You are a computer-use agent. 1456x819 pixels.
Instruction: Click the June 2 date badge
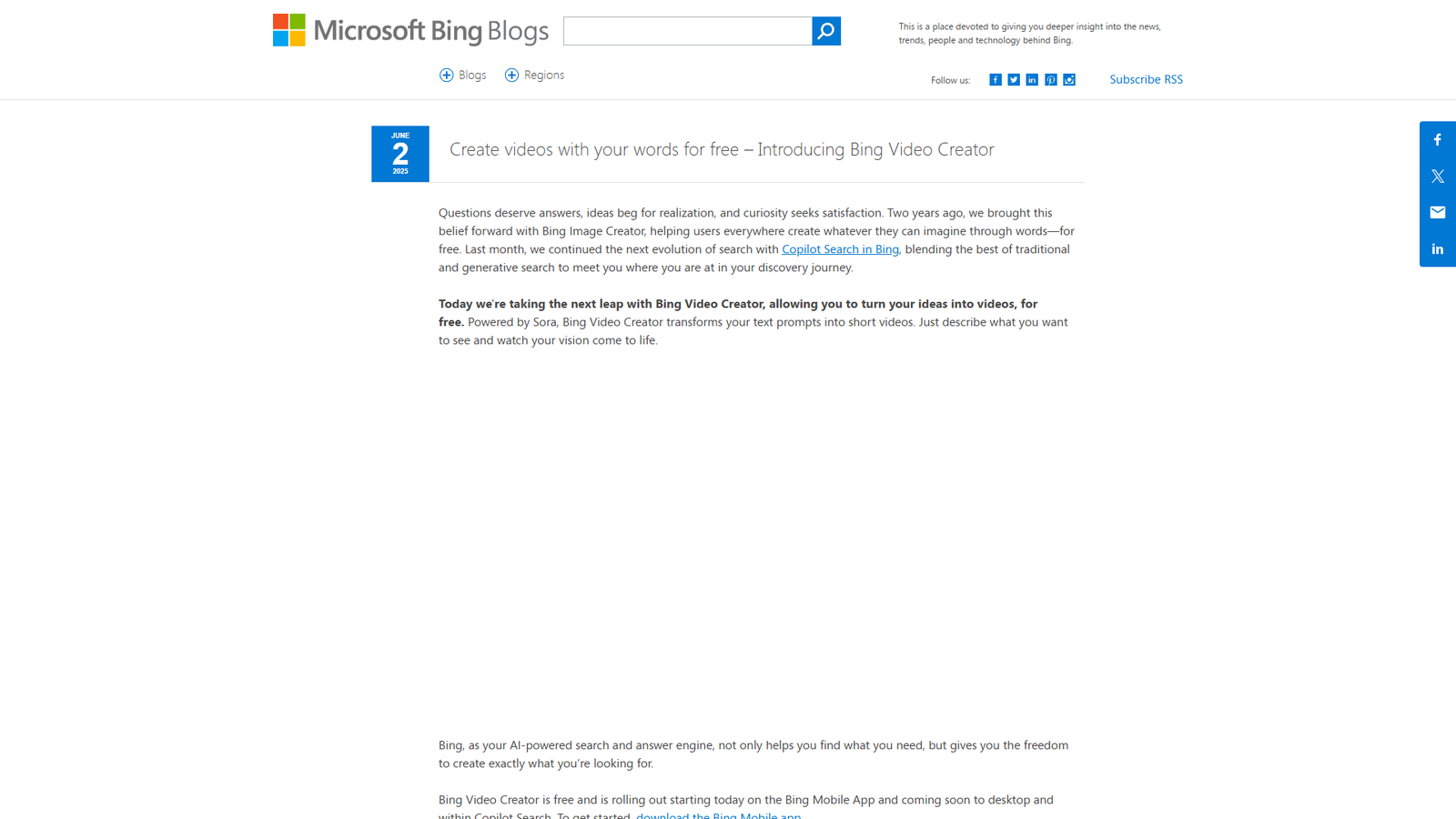tap(399, 153)
